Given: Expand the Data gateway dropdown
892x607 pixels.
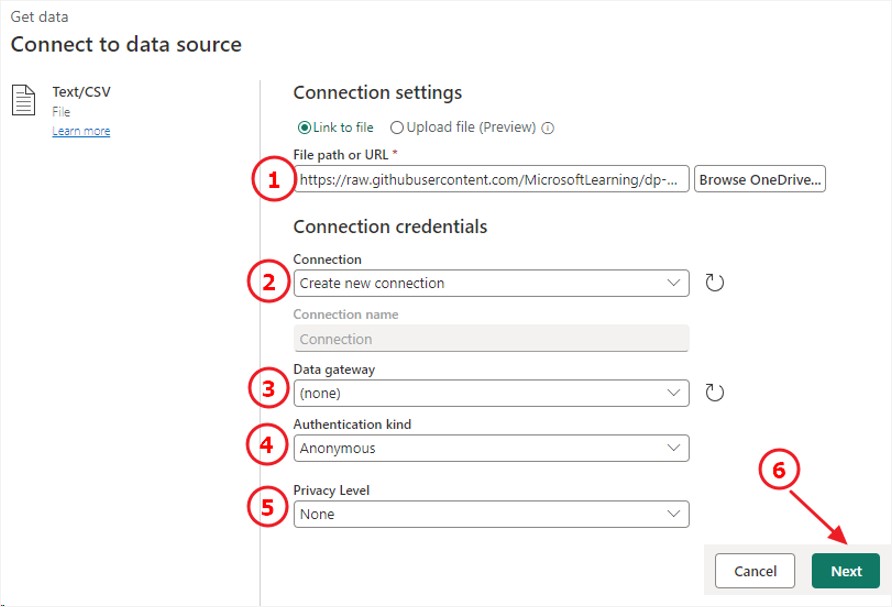Looking at the screenshot, I should point(491,393).
